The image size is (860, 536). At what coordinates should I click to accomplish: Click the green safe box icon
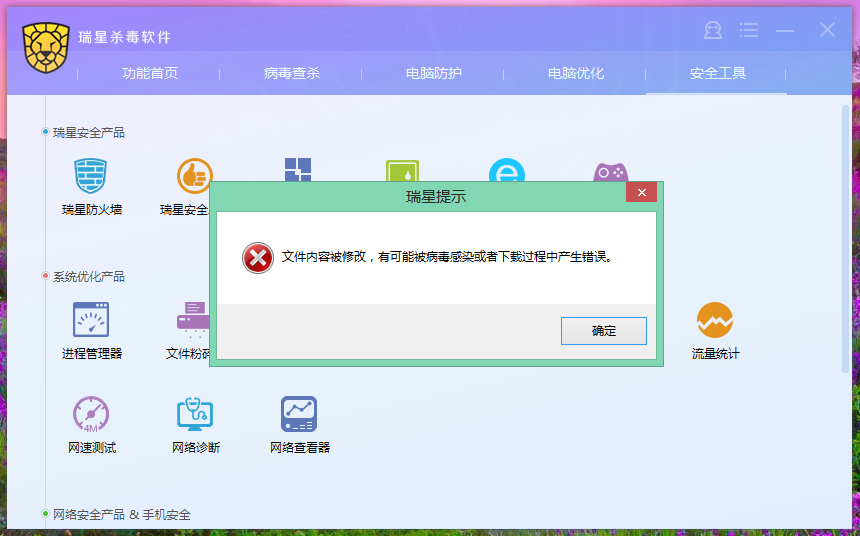(x=402, y=171)
